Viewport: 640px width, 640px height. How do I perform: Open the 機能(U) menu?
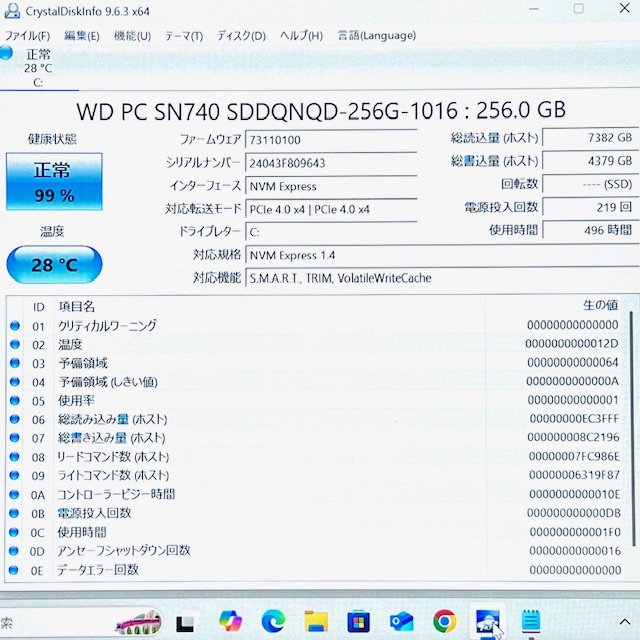132,36
